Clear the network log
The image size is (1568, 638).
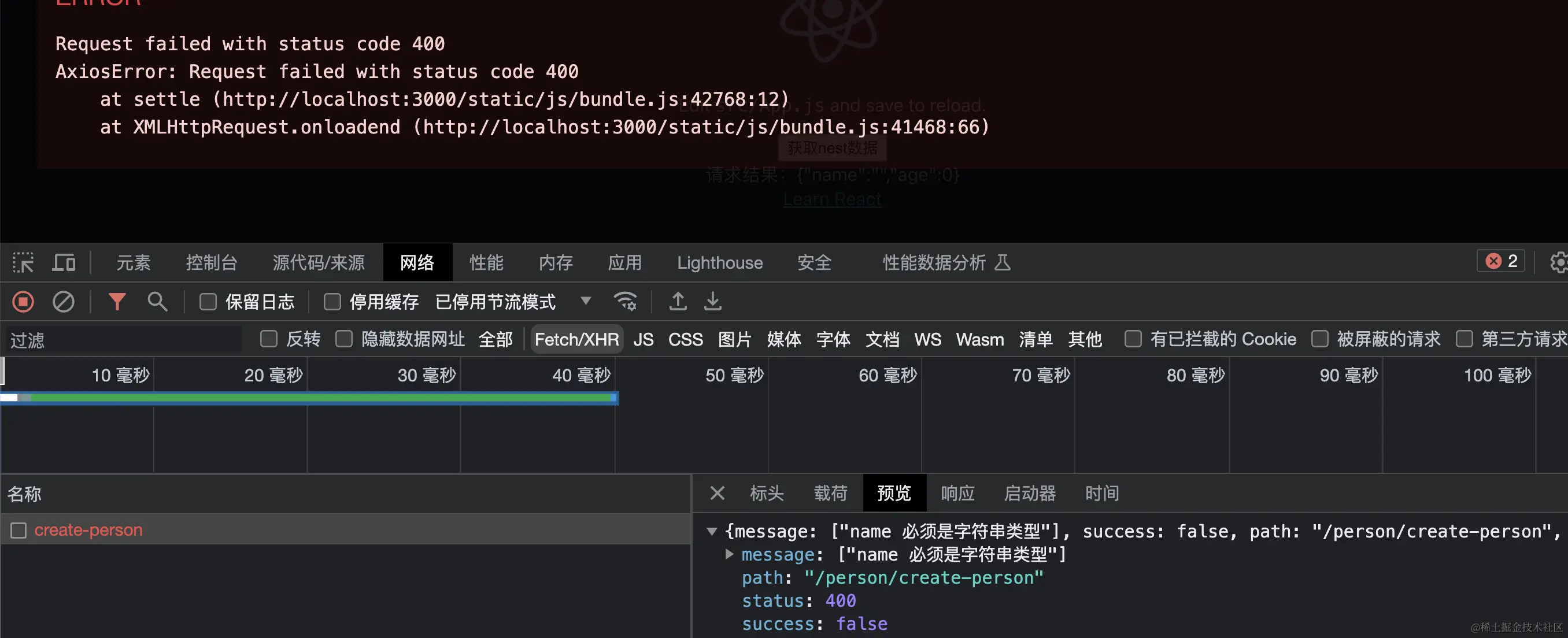(63, 302)
